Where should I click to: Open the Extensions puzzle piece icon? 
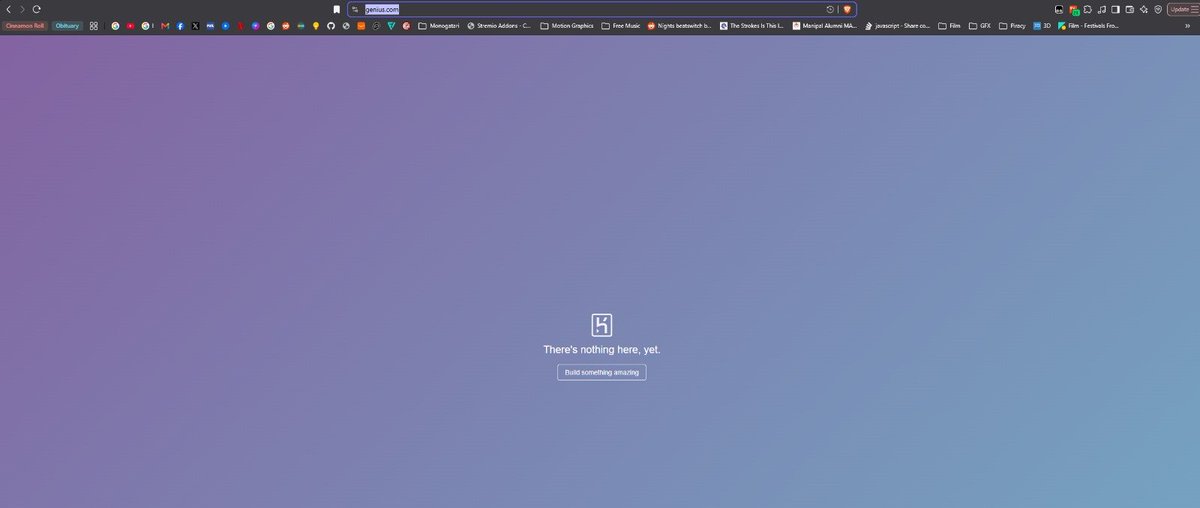pos(1087,9)
